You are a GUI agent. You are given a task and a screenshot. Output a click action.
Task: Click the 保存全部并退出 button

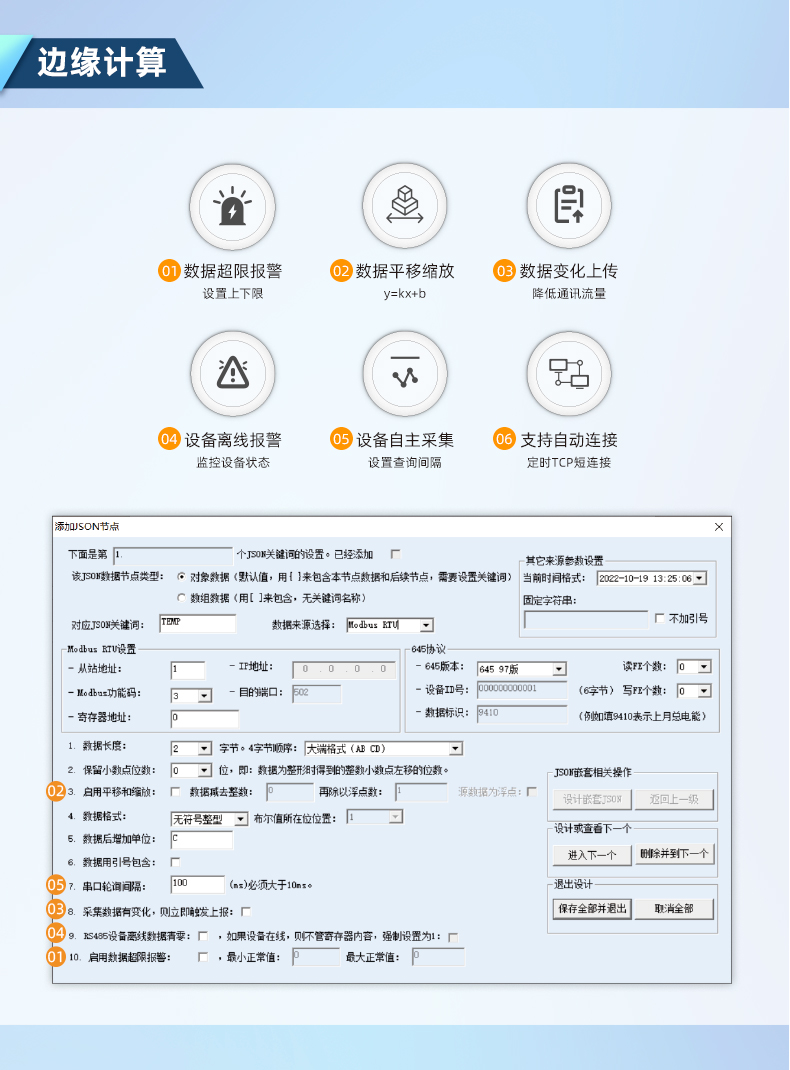tap(592, 909)
